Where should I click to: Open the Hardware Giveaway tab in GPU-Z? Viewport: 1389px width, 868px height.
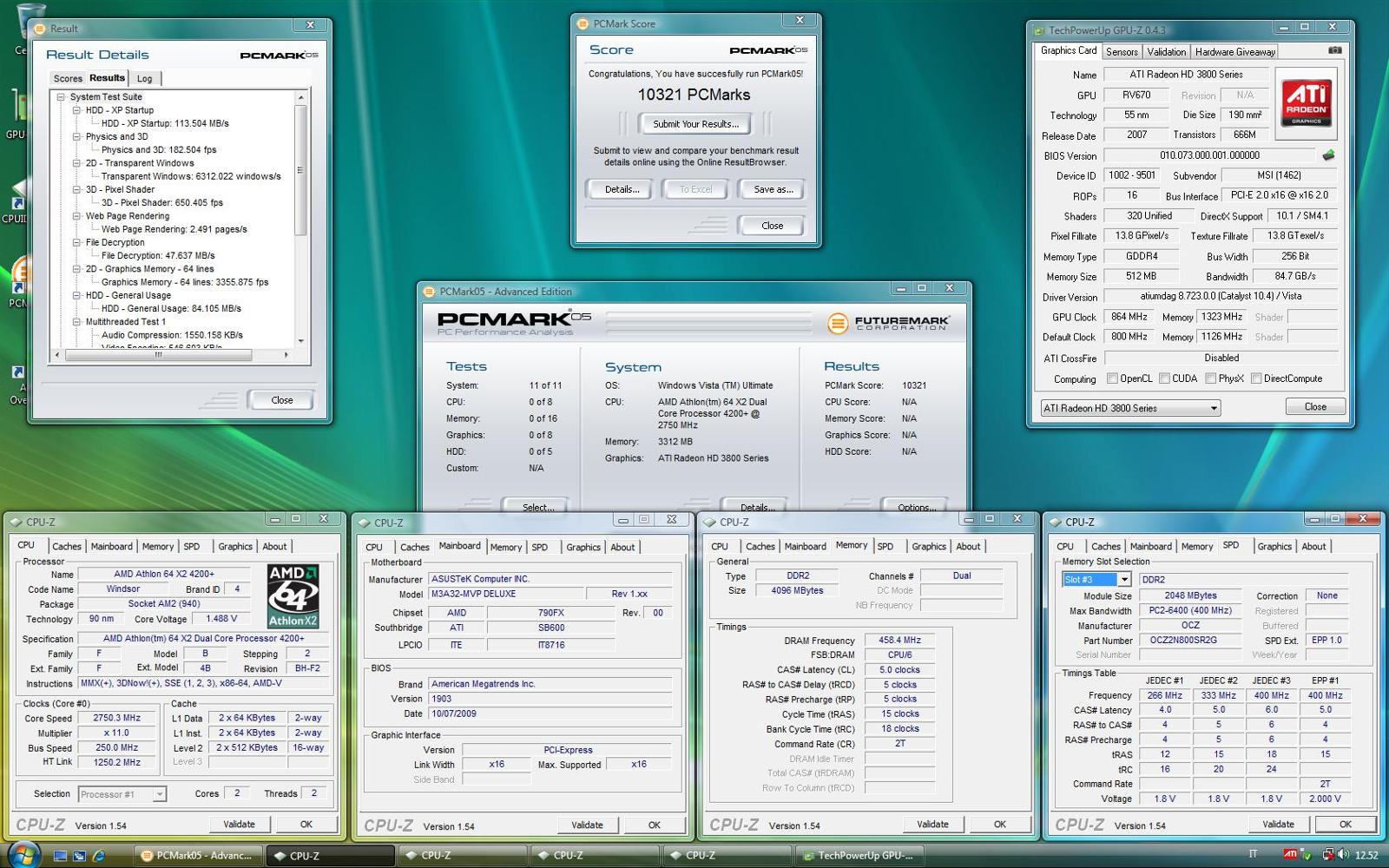tap(1234, 52)
